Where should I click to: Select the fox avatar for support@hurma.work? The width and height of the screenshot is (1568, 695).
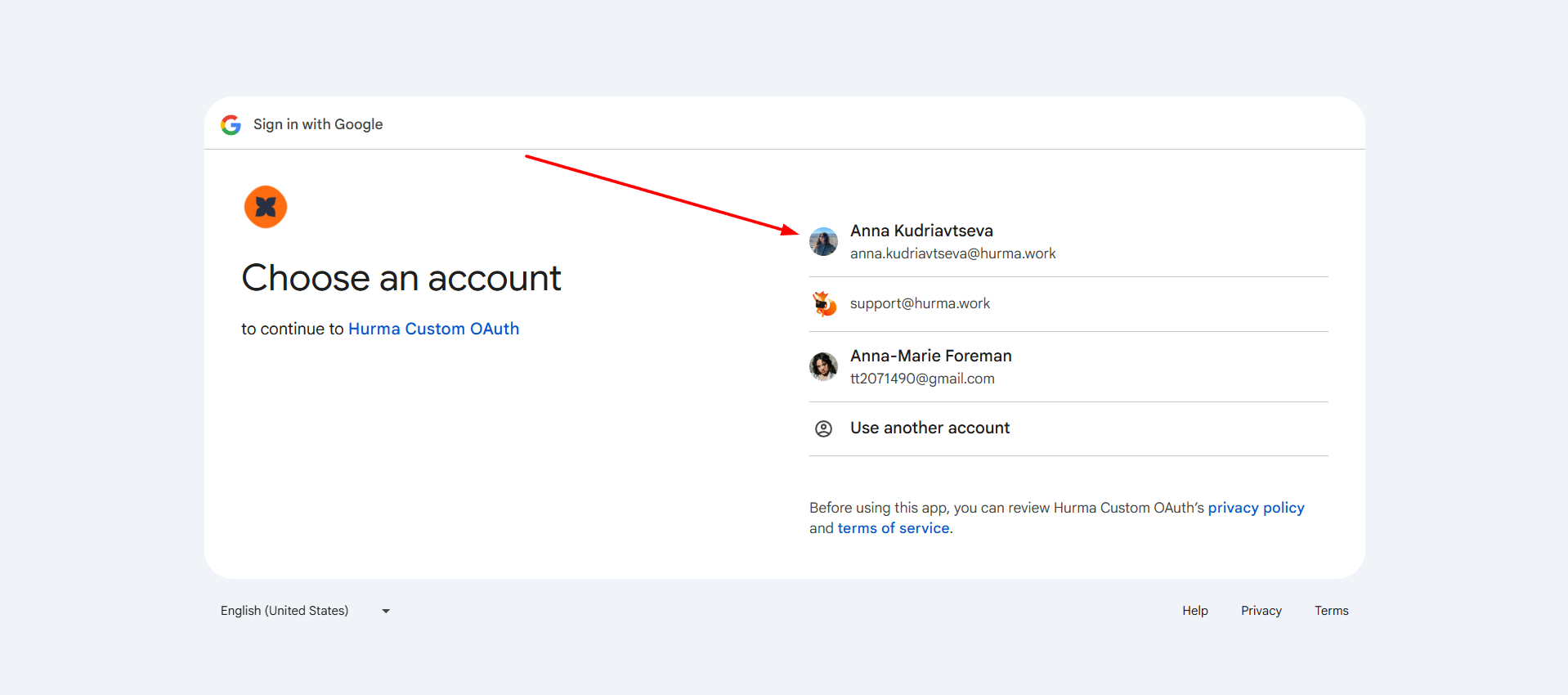point(823,303)
